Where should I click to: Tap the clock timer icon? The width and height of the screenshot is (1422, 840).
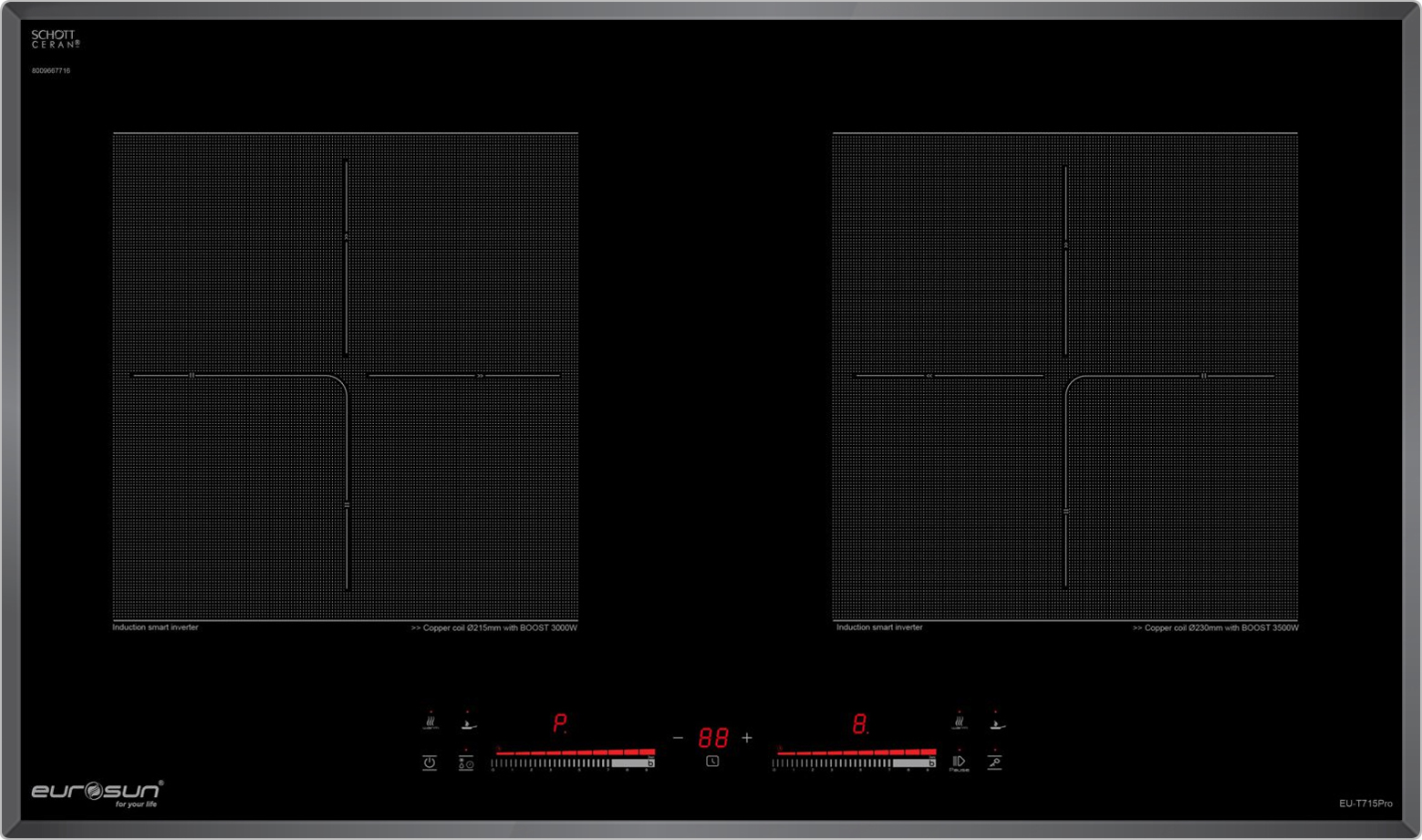coord(712,762)
